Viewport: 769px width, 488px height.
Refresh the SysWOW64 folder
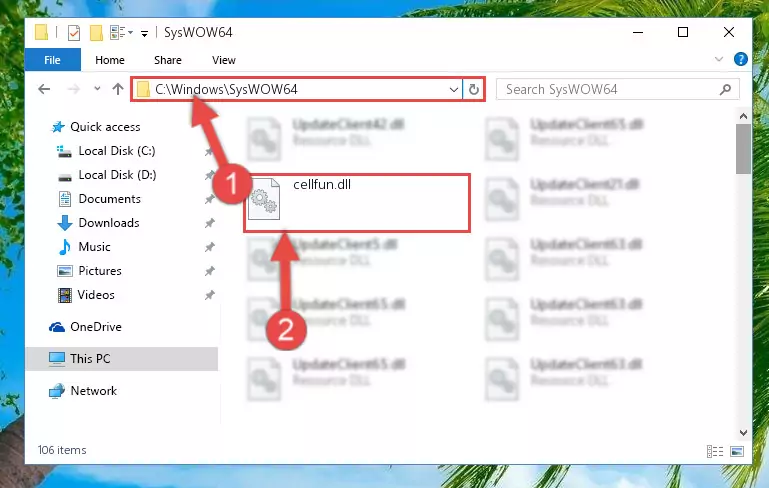pyautogui.click(x=474, y=89)
